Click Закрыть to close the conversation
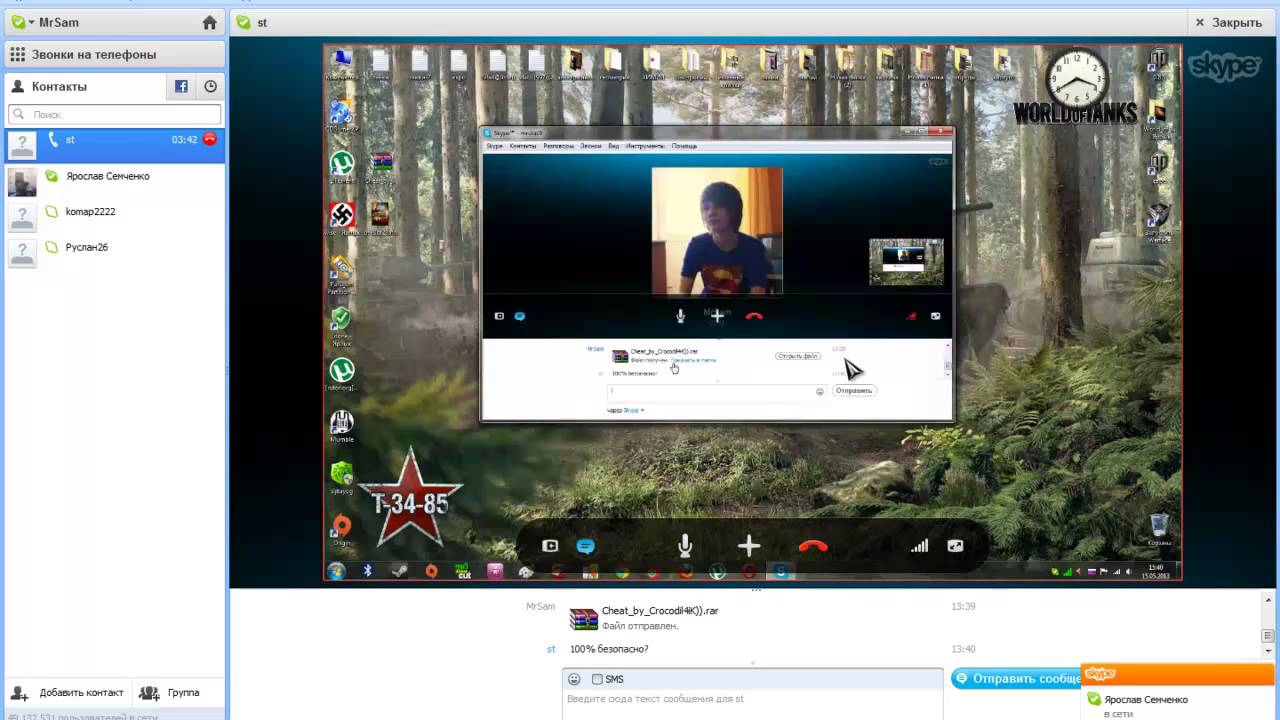The height and width of the screenshot is (720, 1280). pyautogui.click(x=1229, y=22)
